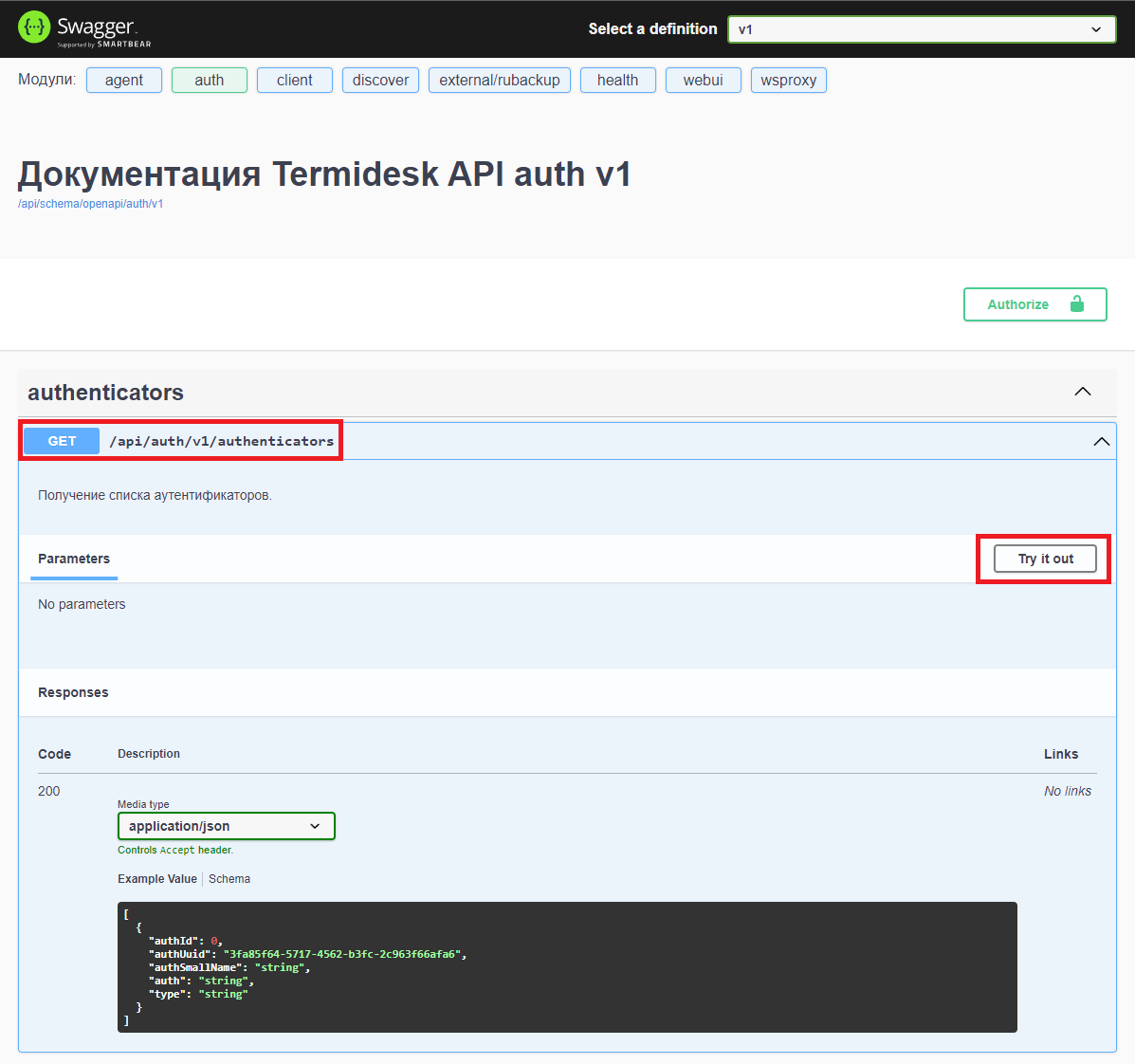Viewport: 1135px width, 1064px height.
Task: Click the green padlock icon on Authorize
Action: pyautogui.click(x=1076, y=304)
